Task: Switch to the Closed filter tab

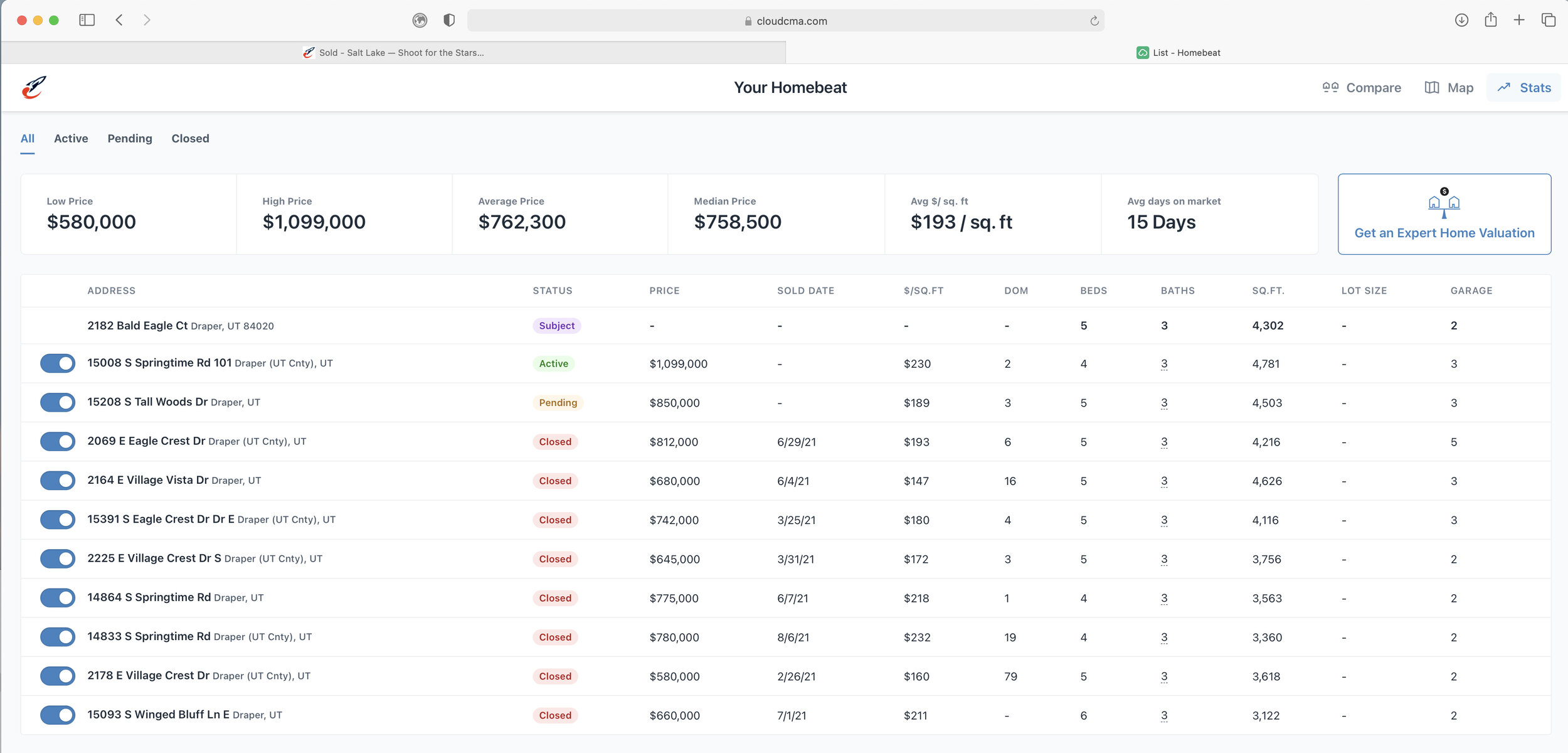Action: (190, 139)
